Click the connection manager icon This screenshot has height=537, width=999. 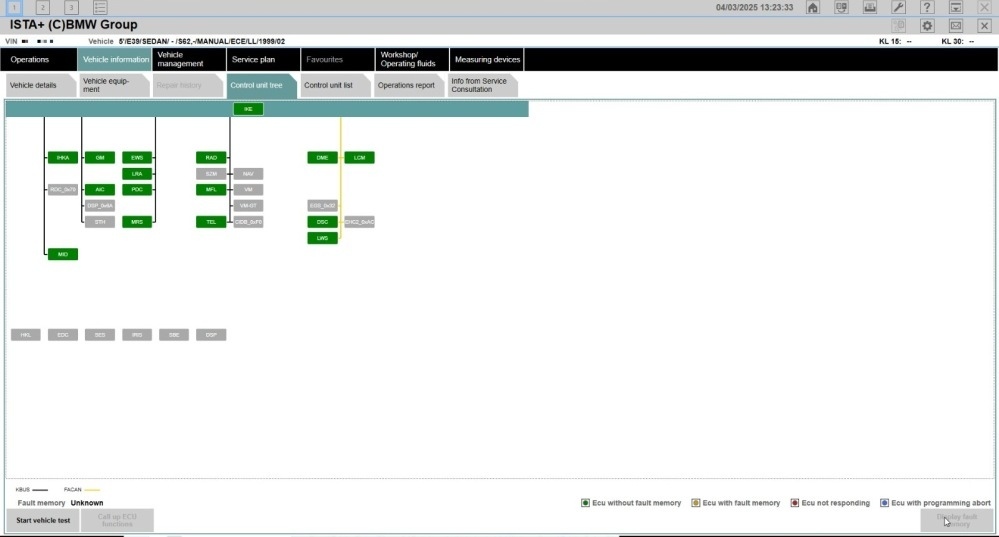pos(841,8)
